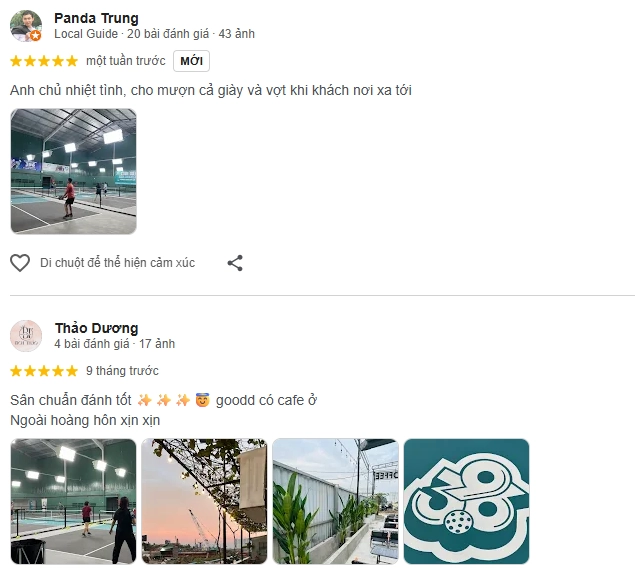Image resolution: width=635 pixels, height=577 pixels.
Task: Open the Panda Trung reviewer name link
Action: (x=96, y=18)
